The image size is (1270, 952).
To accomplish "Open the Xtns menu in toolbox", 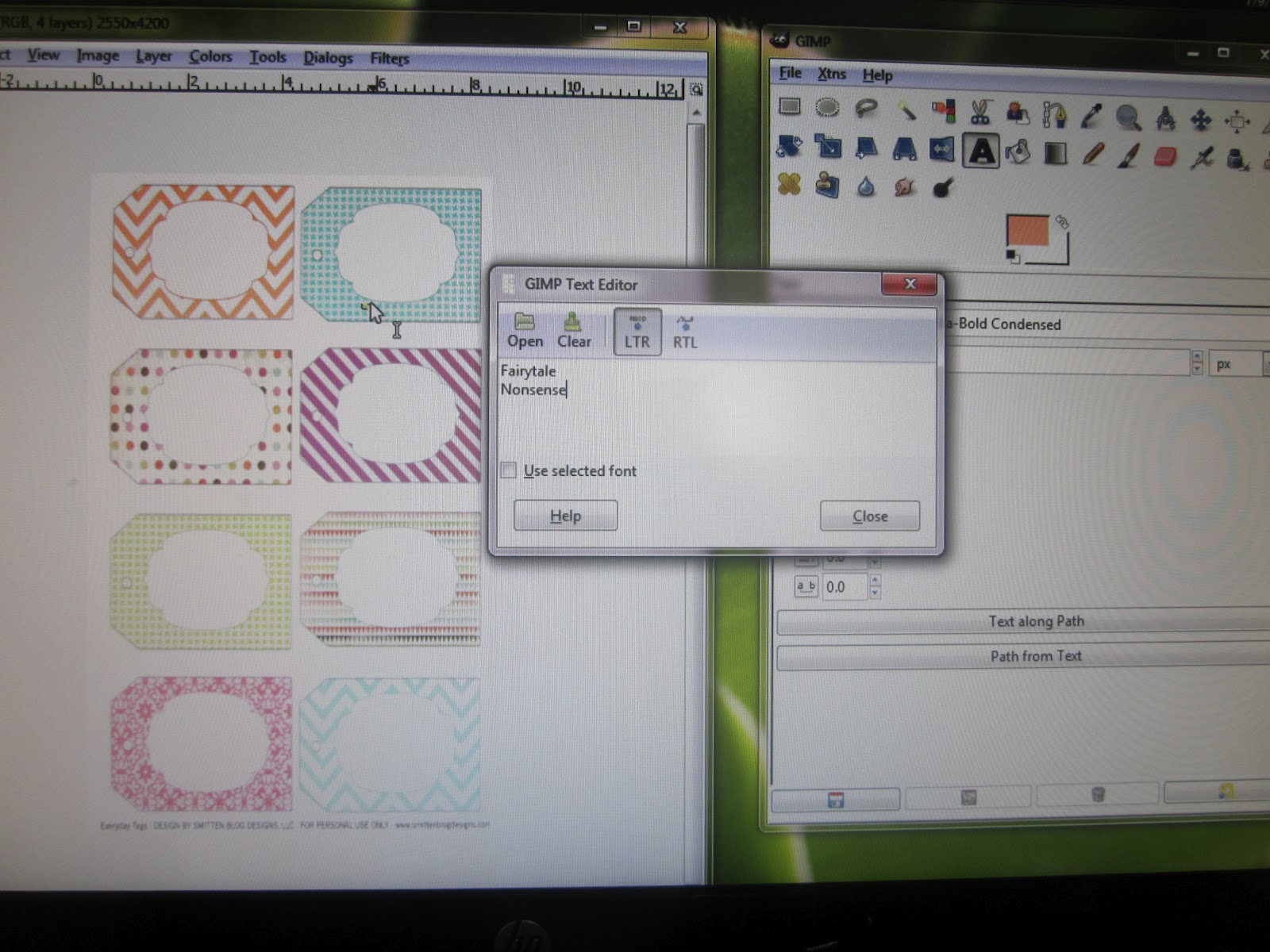I will pos(832,74).
